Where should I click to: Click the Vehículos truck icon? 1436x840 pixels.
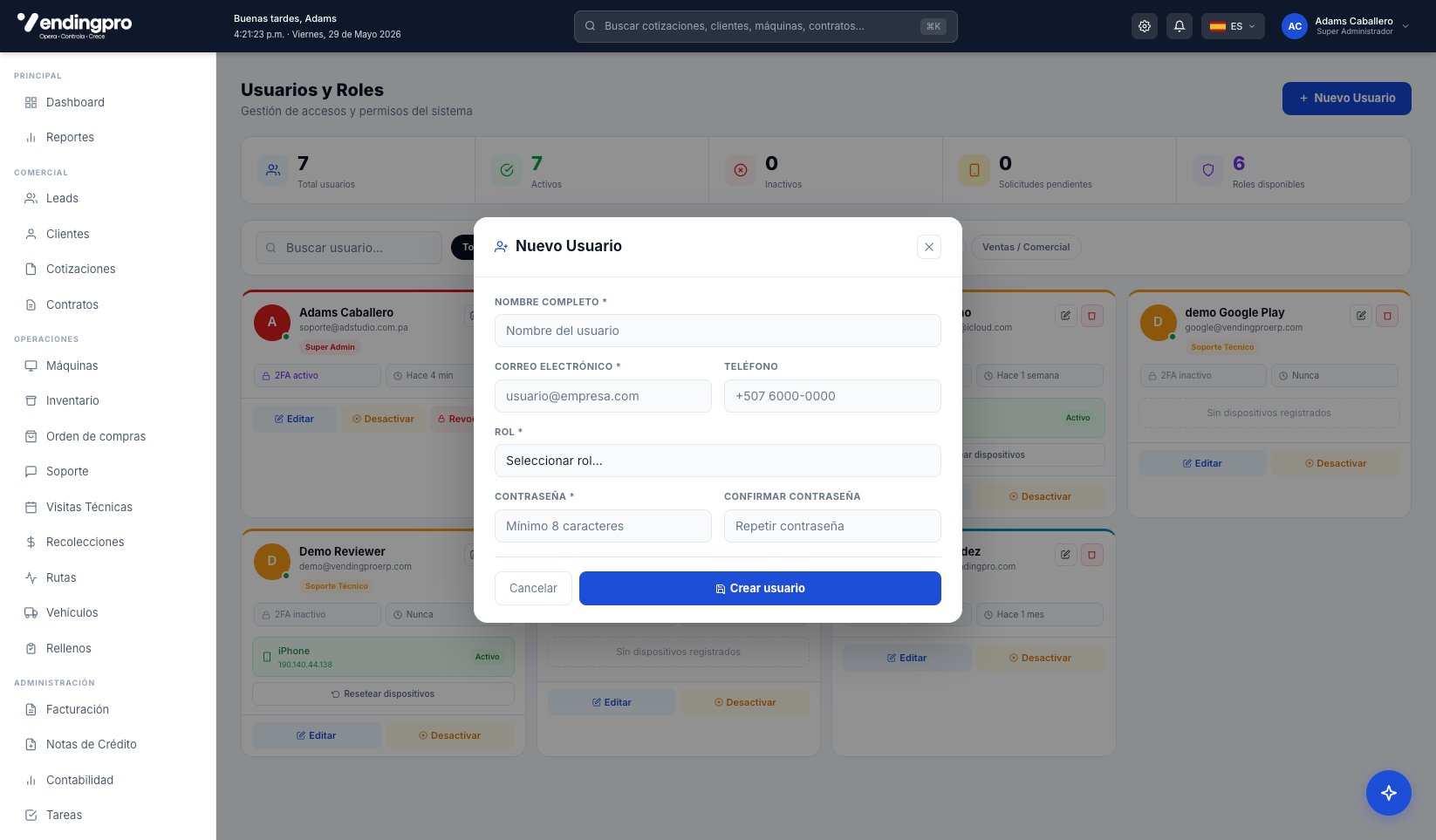click(x=31, y=612)
